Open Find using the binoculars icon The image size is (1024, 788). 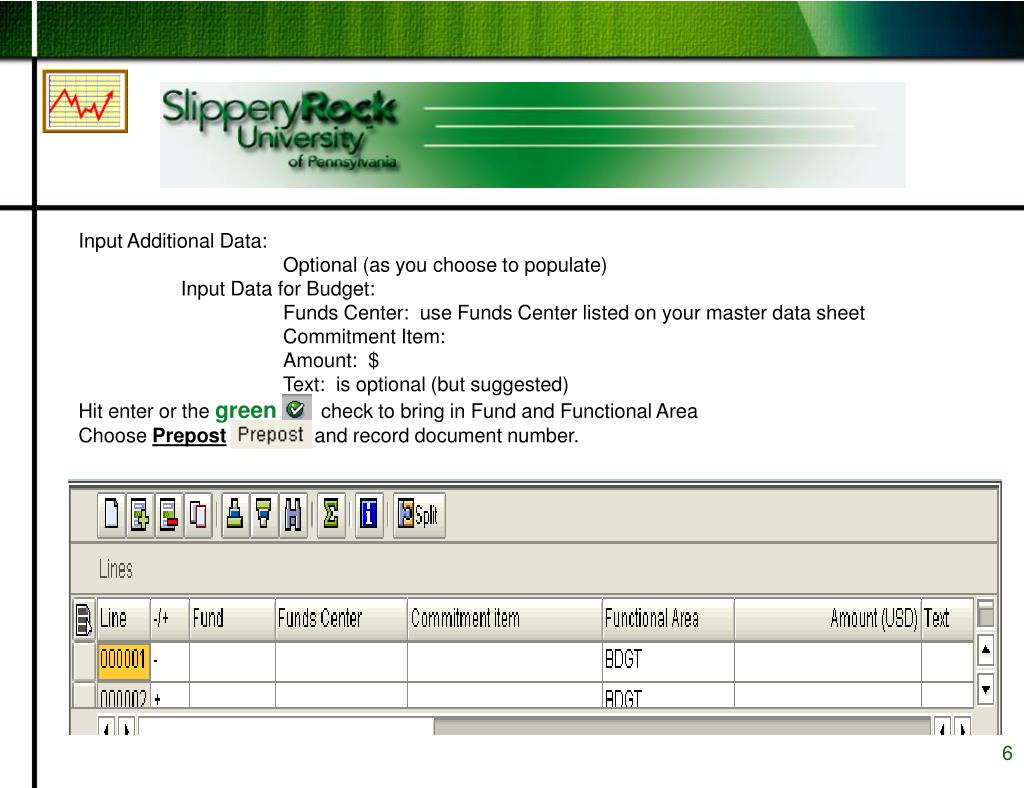(x=293, y=515)
